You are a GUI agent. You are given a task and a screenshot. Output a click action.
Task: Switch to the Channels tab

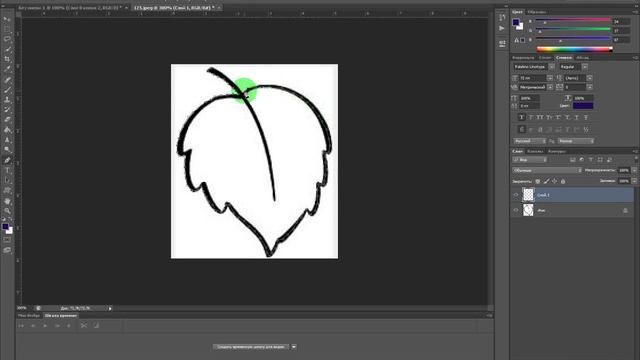[x=535, y=151]
